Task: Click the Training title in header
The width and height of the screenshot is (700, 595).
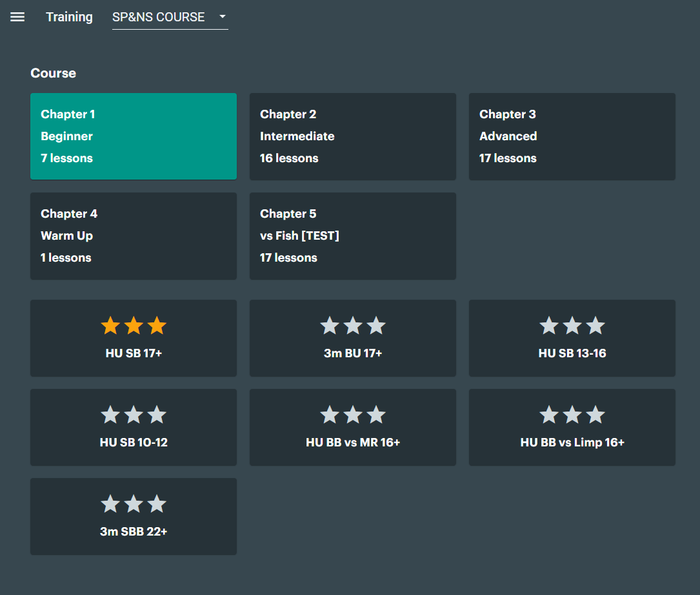Action: click(x=69, y=17)
